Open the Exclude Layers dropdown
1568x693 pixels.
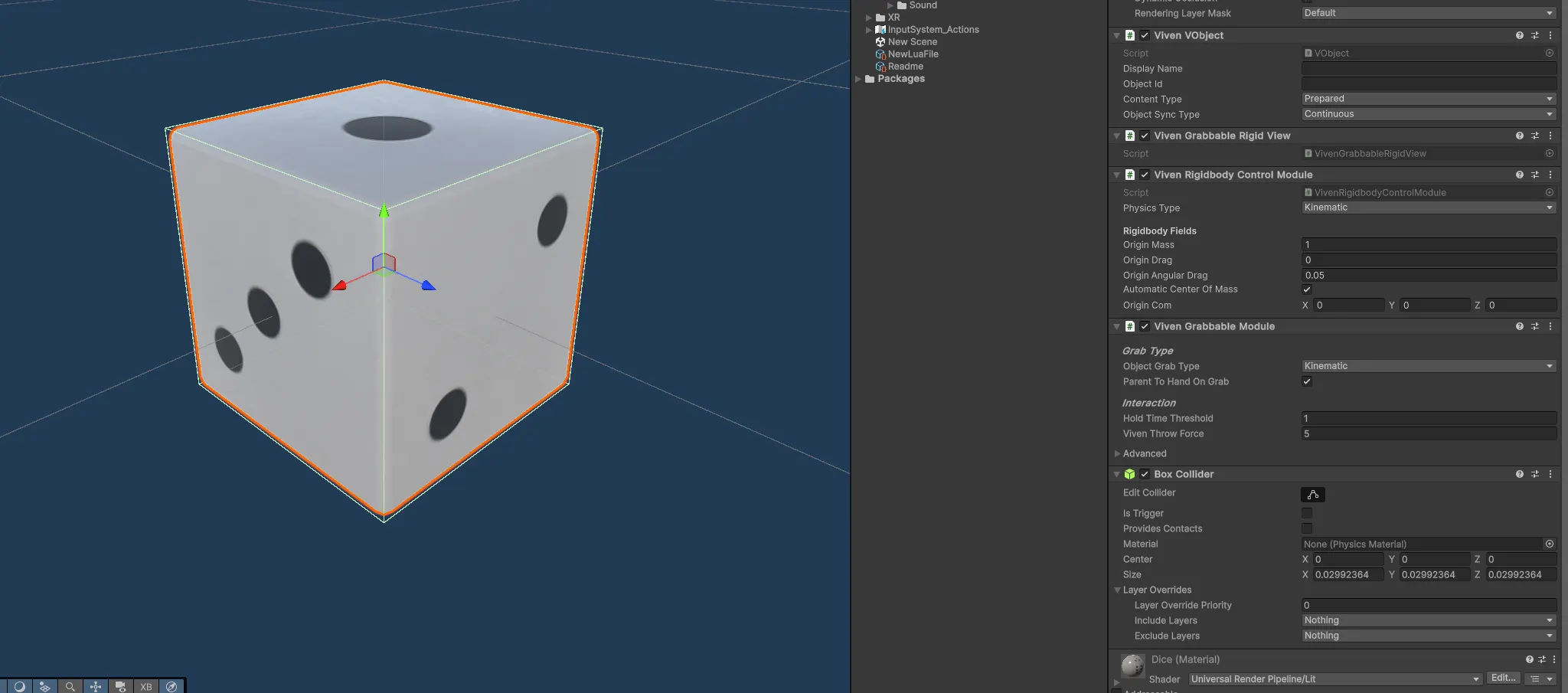pos(1429,636)
